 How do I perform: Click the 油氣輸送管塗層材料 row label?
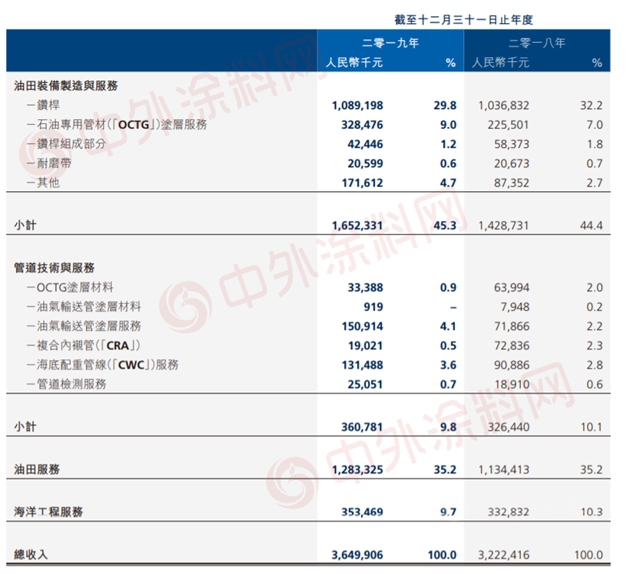point(84,307)
